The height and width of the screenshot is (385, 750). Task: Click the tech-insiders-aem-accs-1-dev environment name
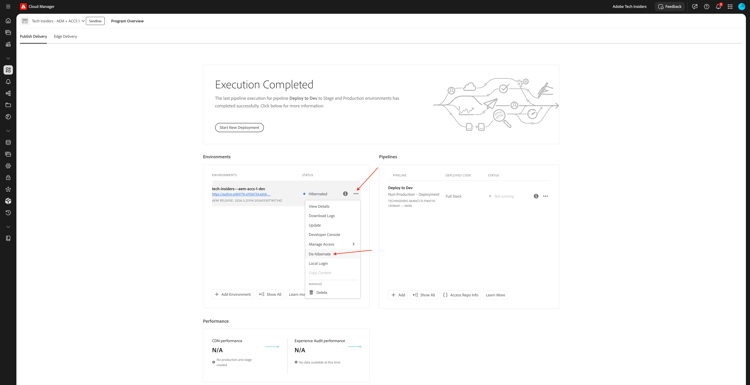click(238, 189)
